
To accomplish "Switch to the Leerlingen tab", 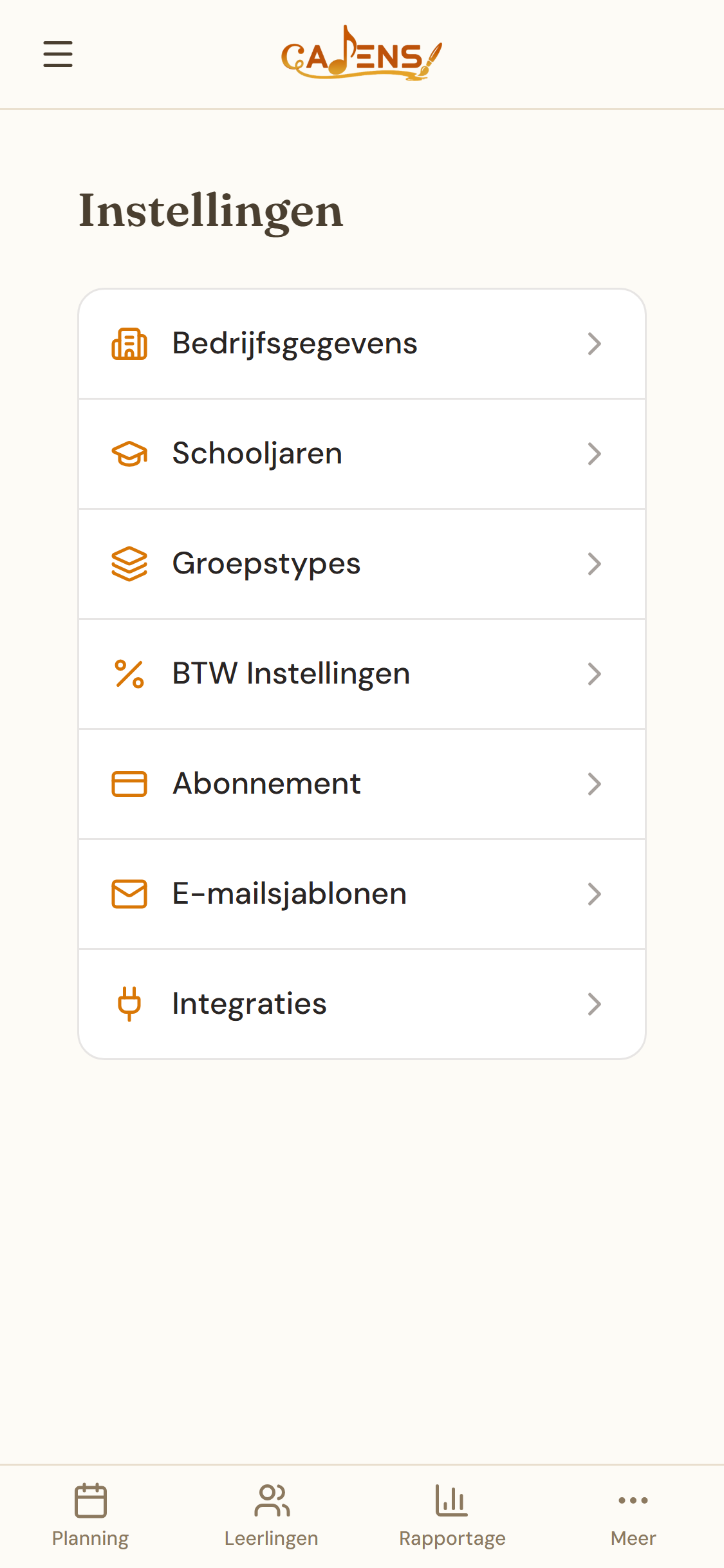I will pos(272,1515).
